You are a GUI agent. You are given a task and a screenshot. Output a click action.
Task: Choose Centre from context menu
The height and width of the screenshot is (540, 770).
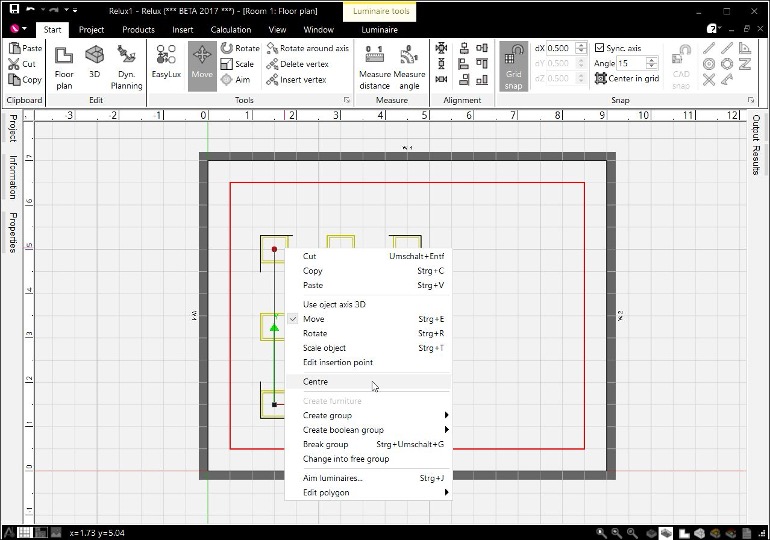pyautogui.click(x=368, y=382)
